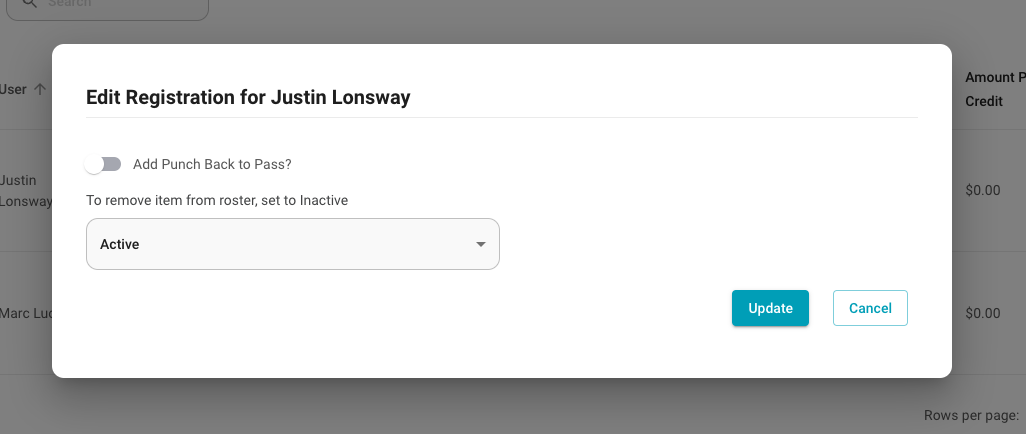Expand the status dropdown's caret arrow
Image resolution: width=1026 pixels, height=434 pixels.
480,244
